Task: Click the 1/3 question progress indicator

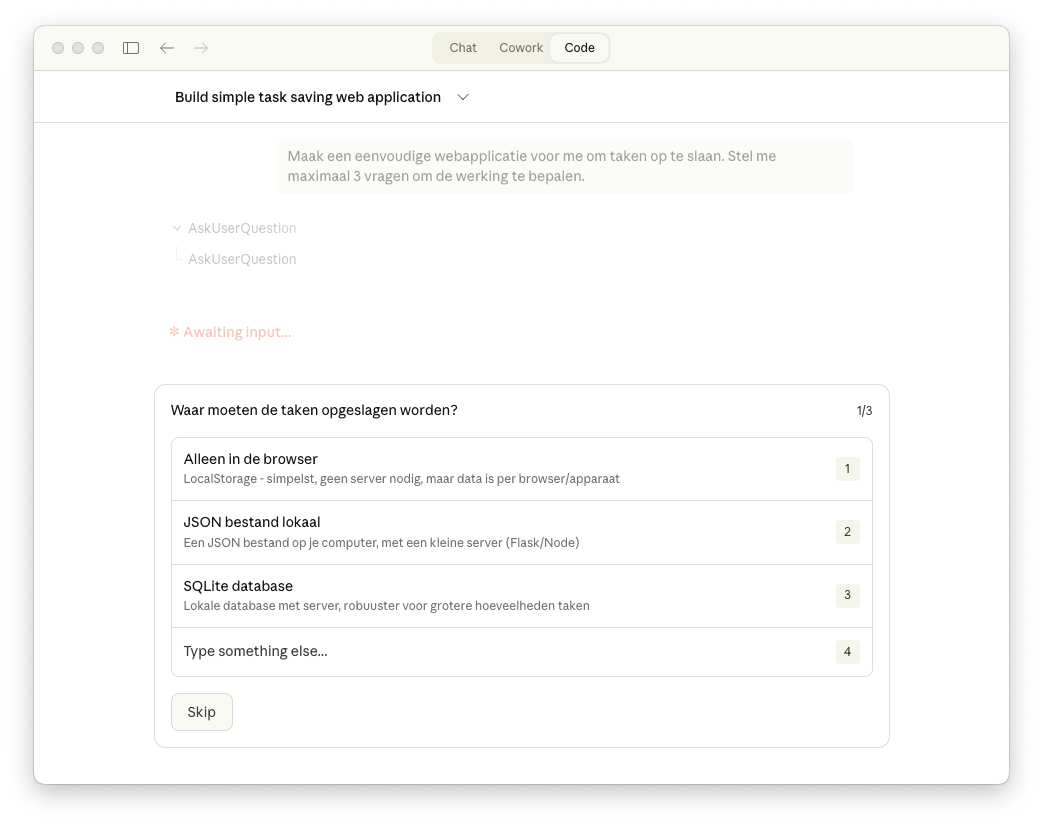Action: tap(864, 410)
